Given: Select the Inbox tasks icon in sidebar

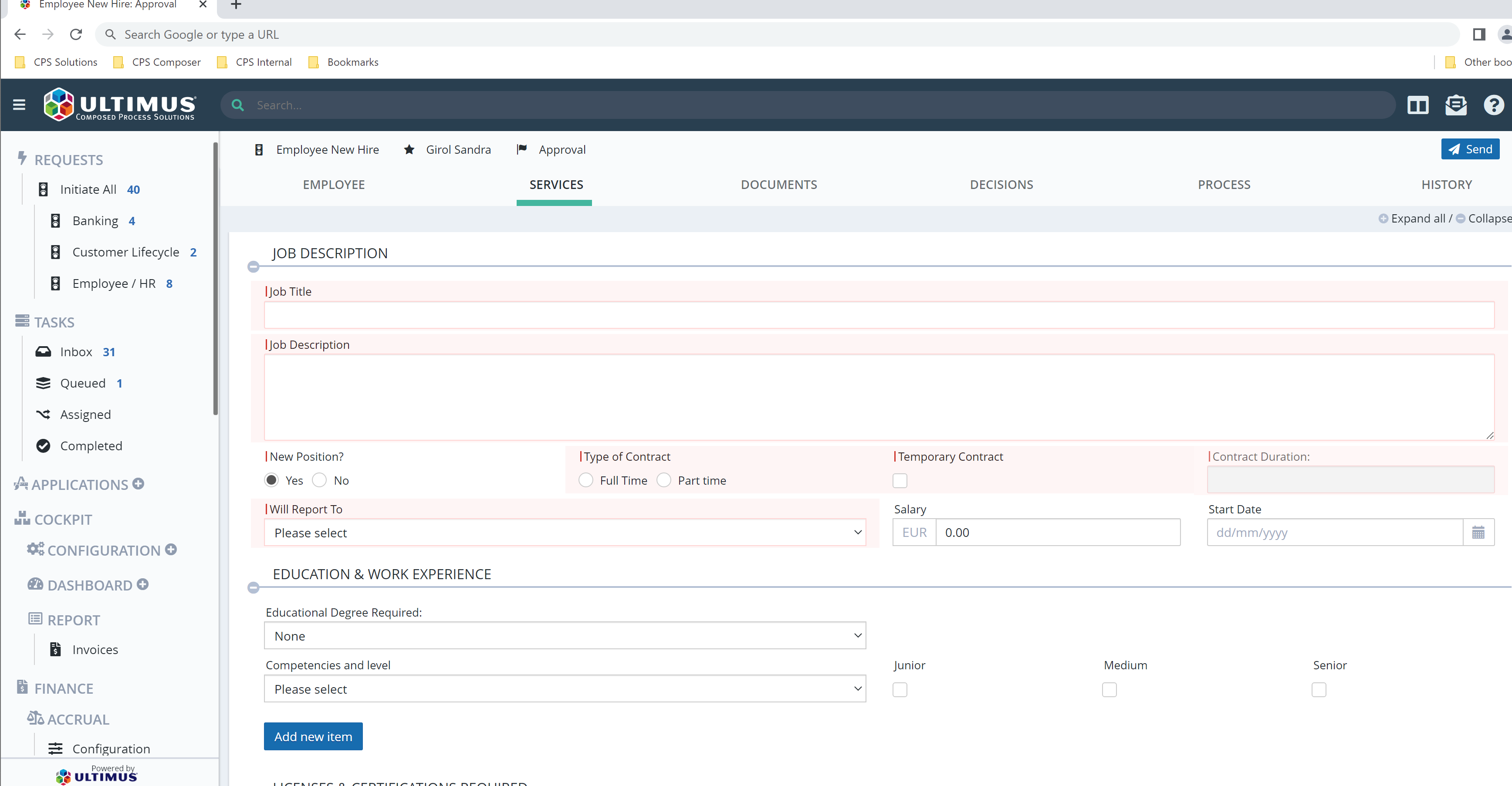Looking at the screenshot, I should pos(44,351).
